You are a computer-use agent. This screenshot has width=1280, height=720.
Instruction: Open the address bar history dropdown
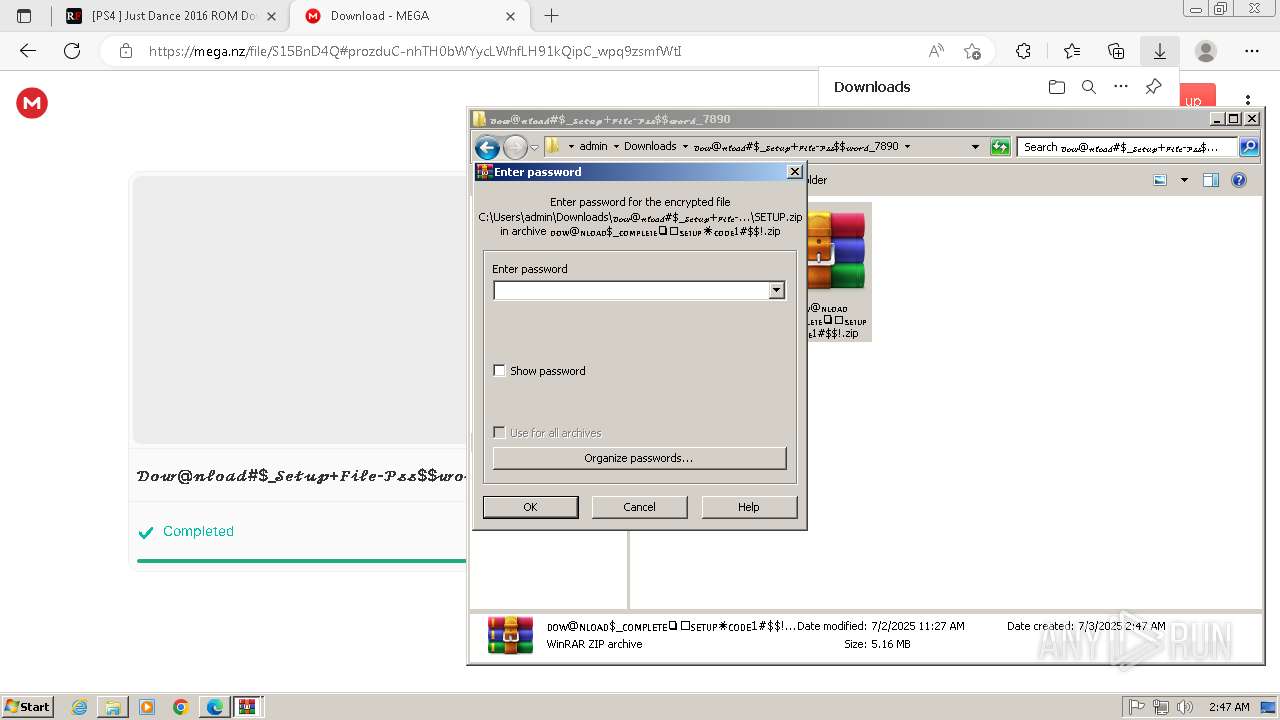coord(975,147)
